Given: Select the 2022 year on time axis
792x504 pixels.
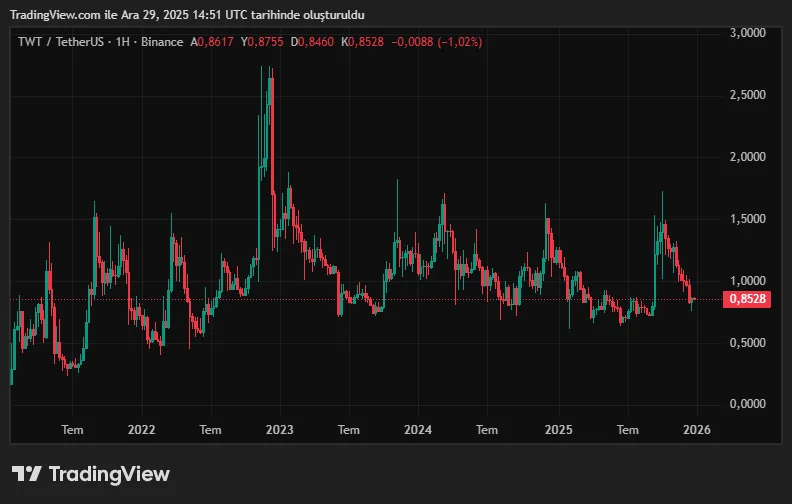Looking at the screenshot, I should point(141,429).
